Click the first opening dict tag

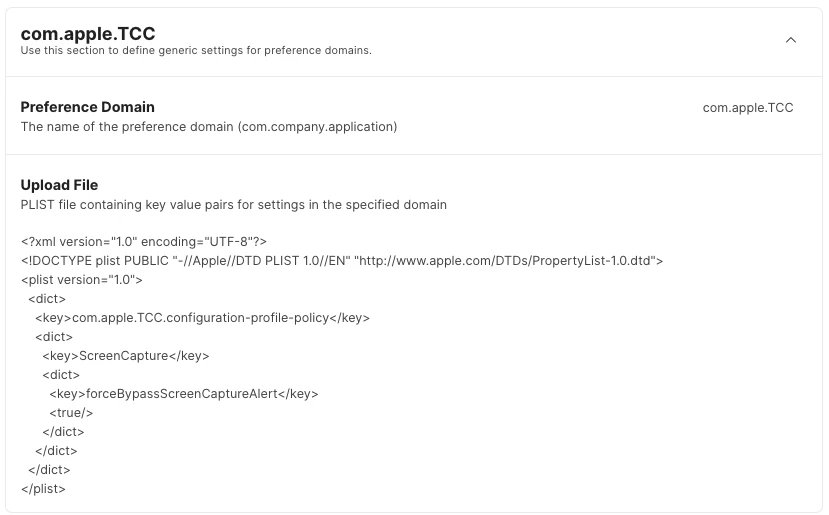[47, 299]
